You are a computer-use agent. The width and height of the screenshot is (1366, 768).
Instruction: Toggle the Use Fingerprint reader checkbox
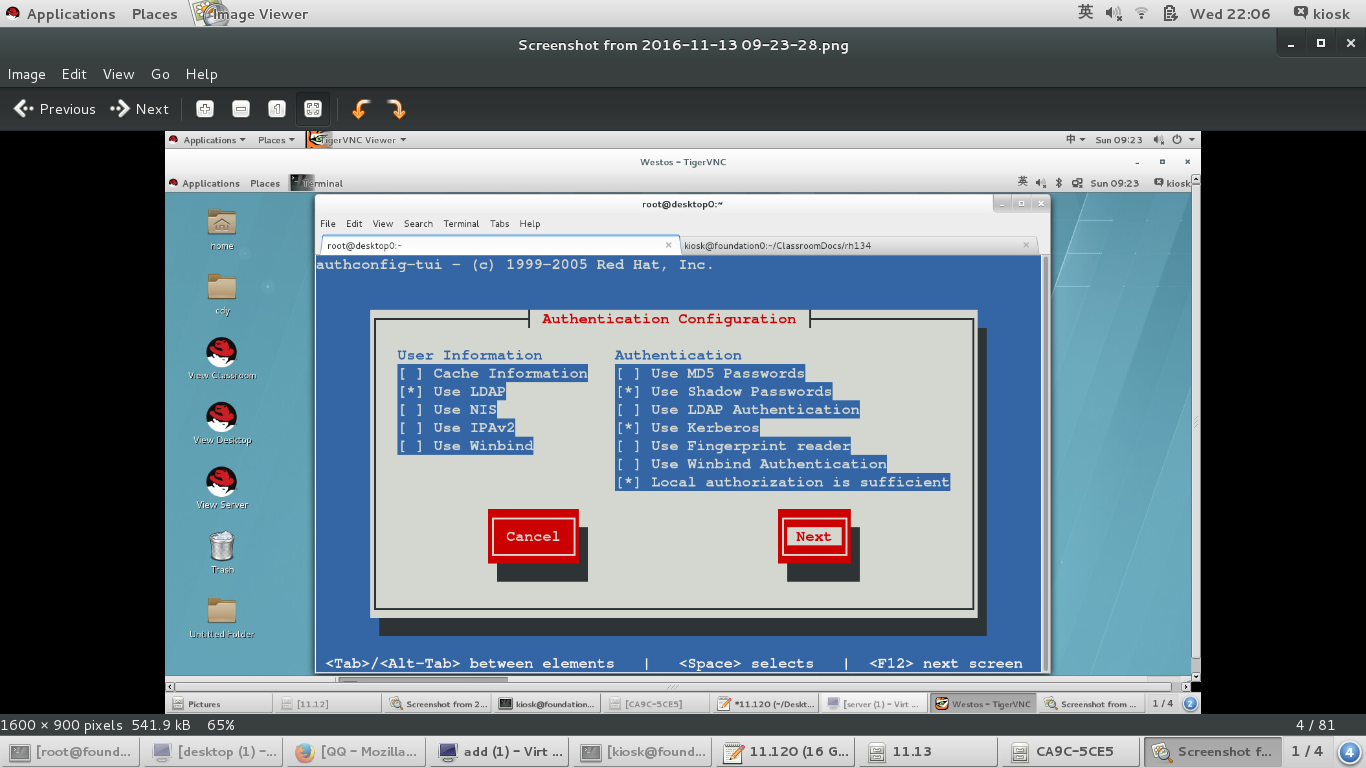pos(628,445)
